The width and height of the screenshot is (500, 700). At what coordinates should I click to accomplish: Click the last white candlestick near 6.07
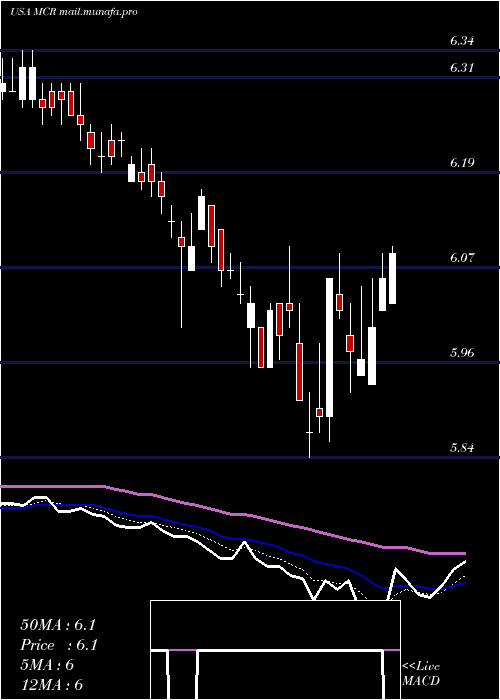pos(392,278)
